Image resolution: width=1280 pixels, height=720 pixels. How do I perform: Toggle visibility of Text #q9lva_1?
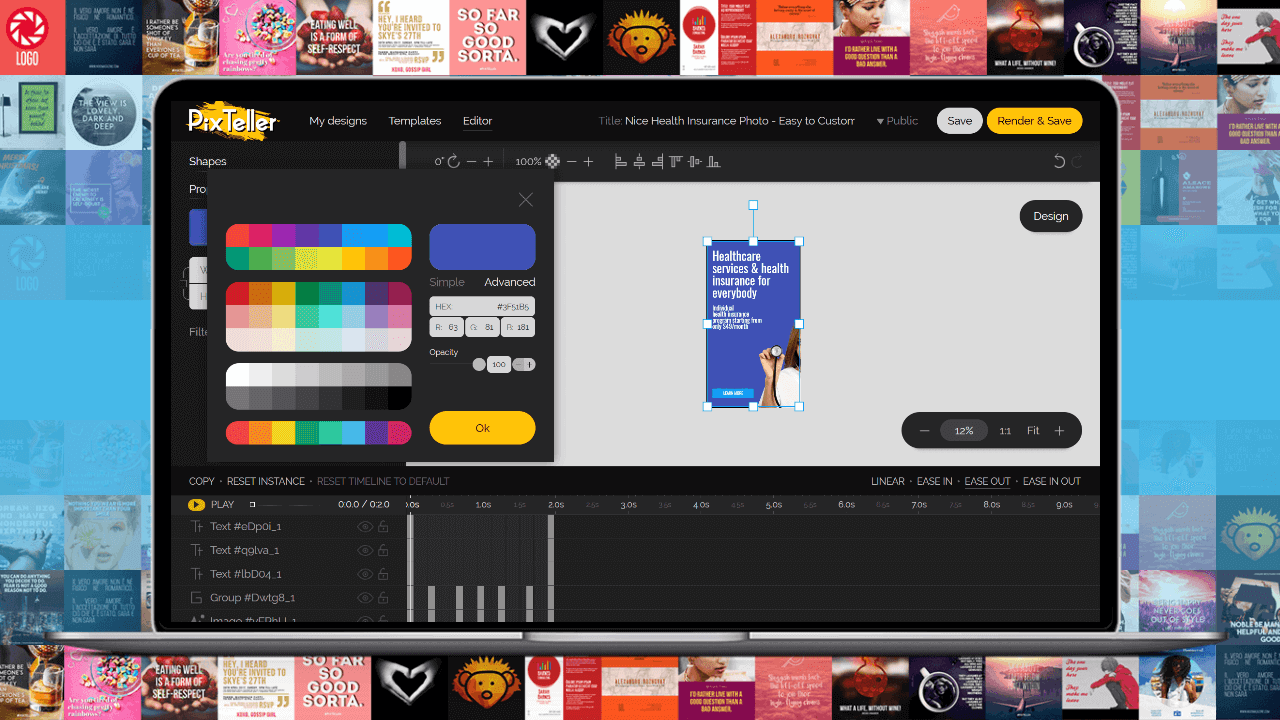[365, 550]
